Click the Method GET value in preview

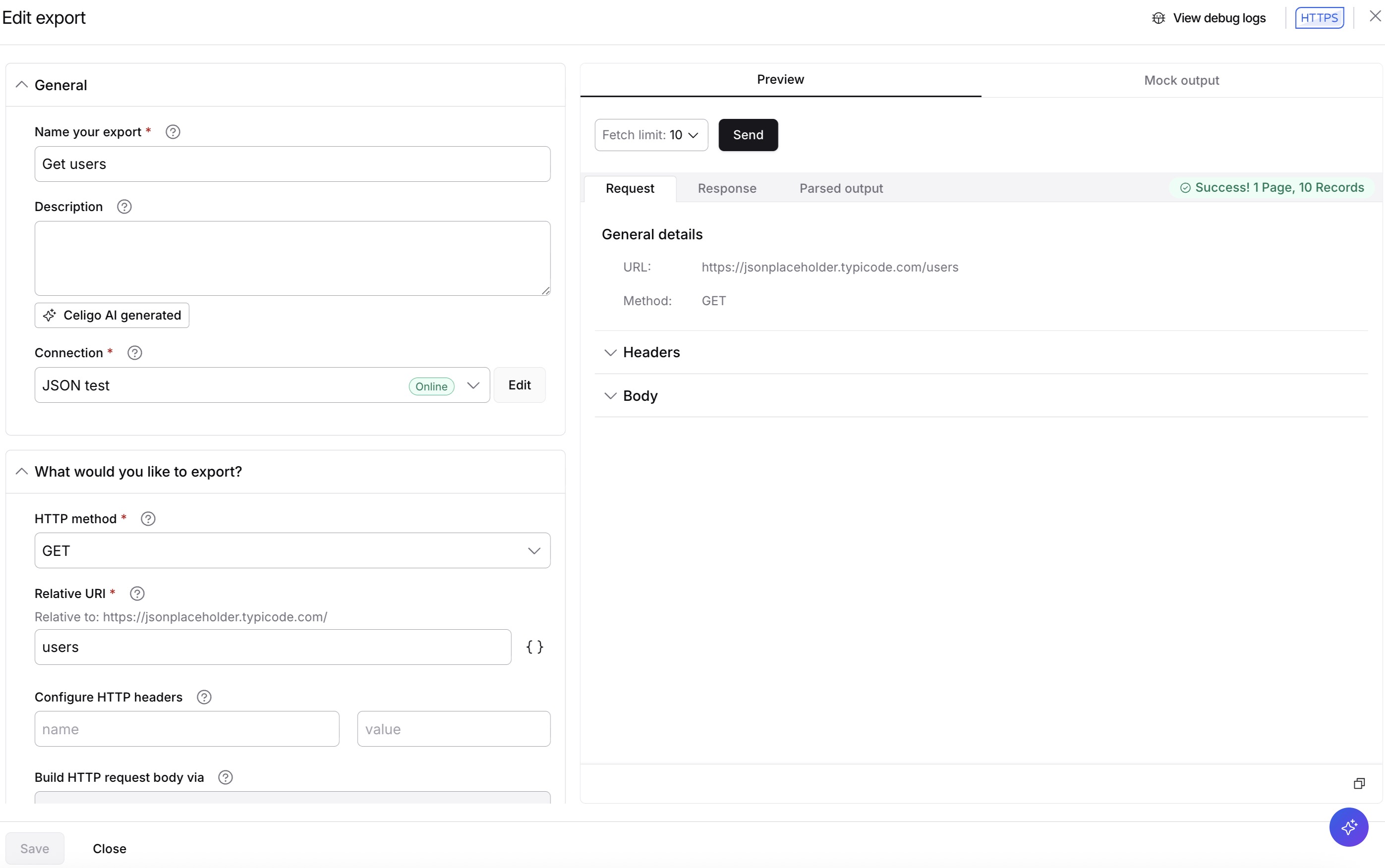714,301
